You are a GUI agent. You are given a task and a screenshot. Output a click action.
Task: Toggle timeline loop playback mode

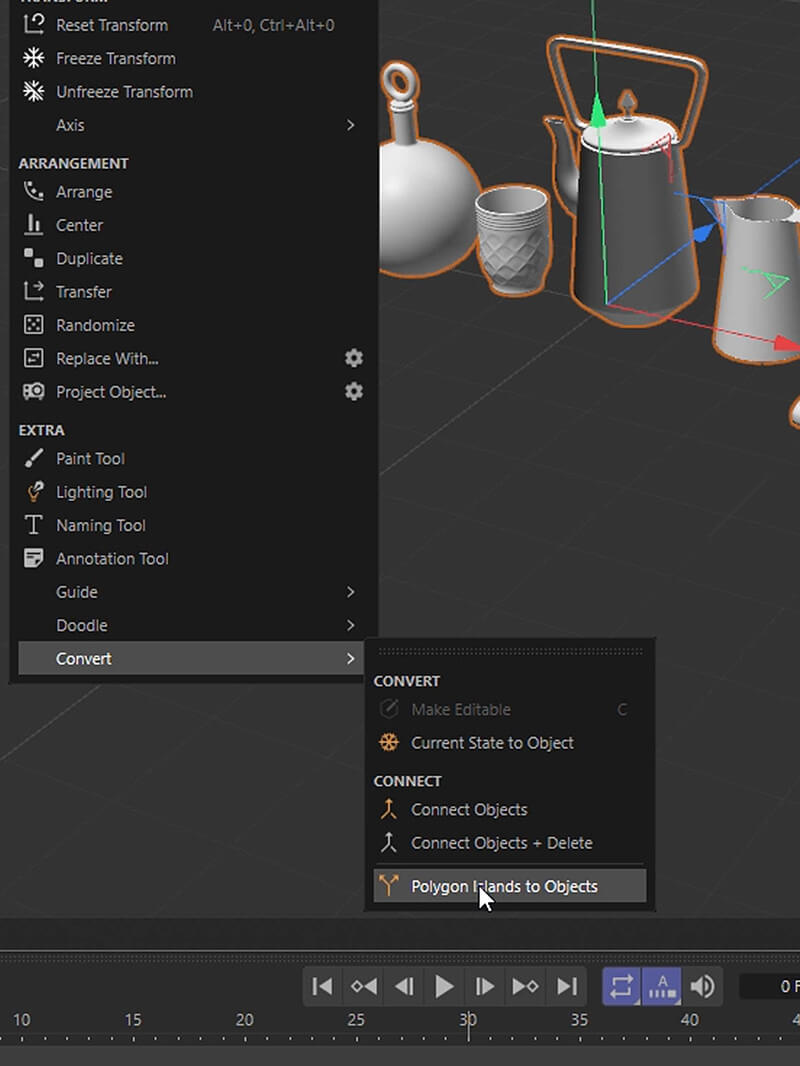point(621,987)
